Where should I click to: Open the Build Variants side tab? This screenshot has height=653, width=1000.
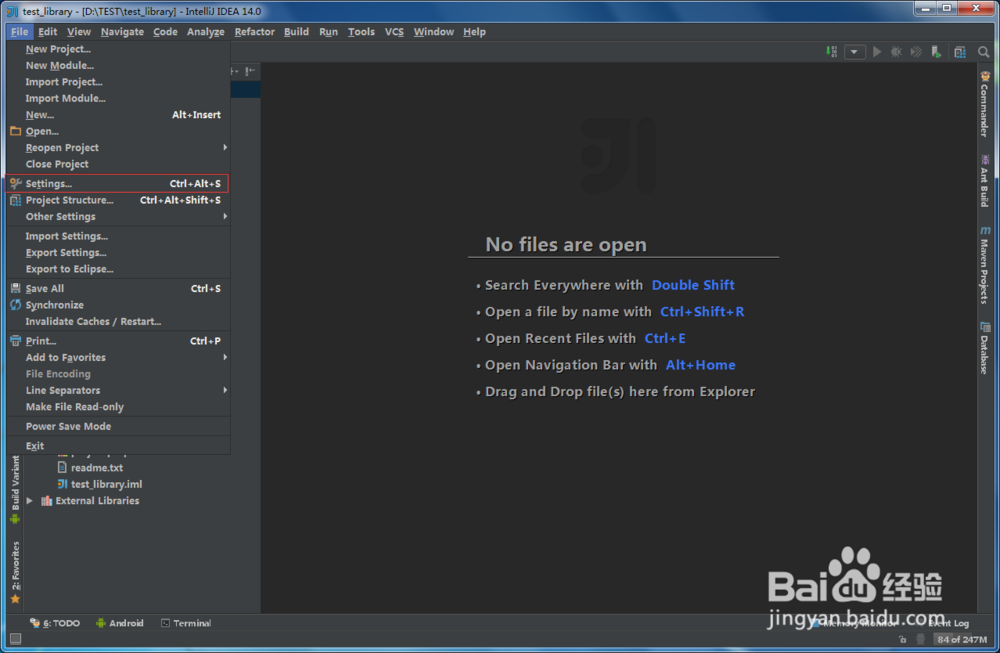[x=15, y=490]
